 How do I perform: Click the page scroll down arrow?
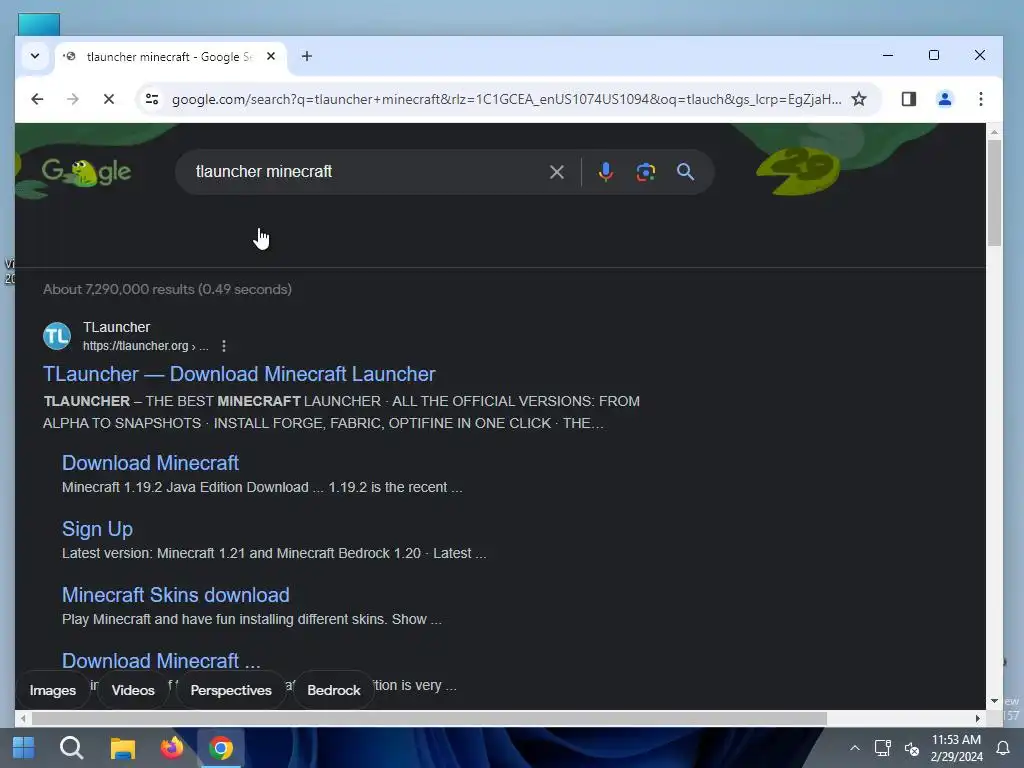[x=994, y=701]
